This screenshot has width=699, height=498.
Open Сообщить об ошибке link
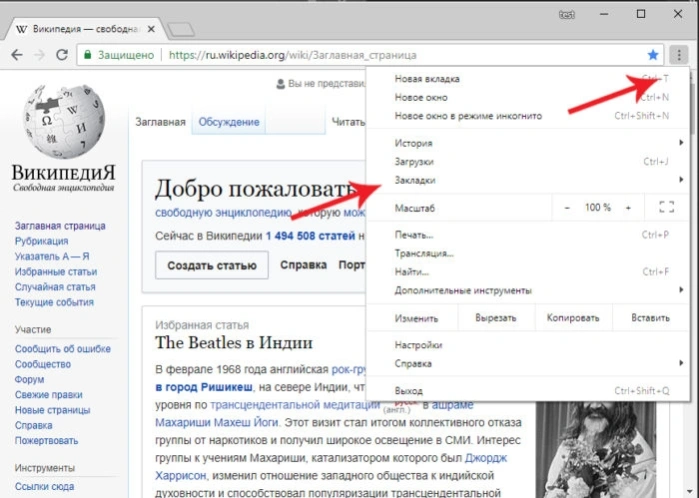pyautogui.click(x=63, y=349)
